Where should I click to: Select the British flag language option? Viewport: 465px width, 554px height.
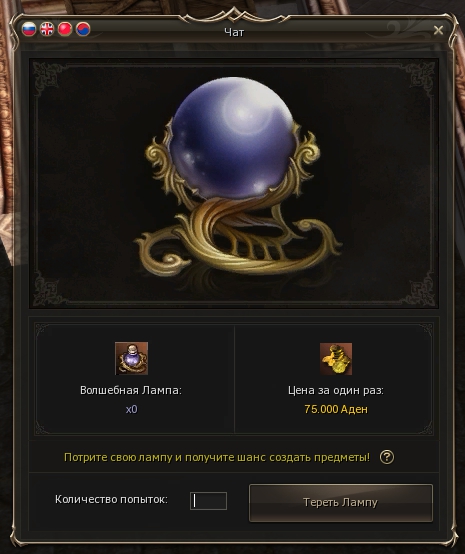click(47, 29)
